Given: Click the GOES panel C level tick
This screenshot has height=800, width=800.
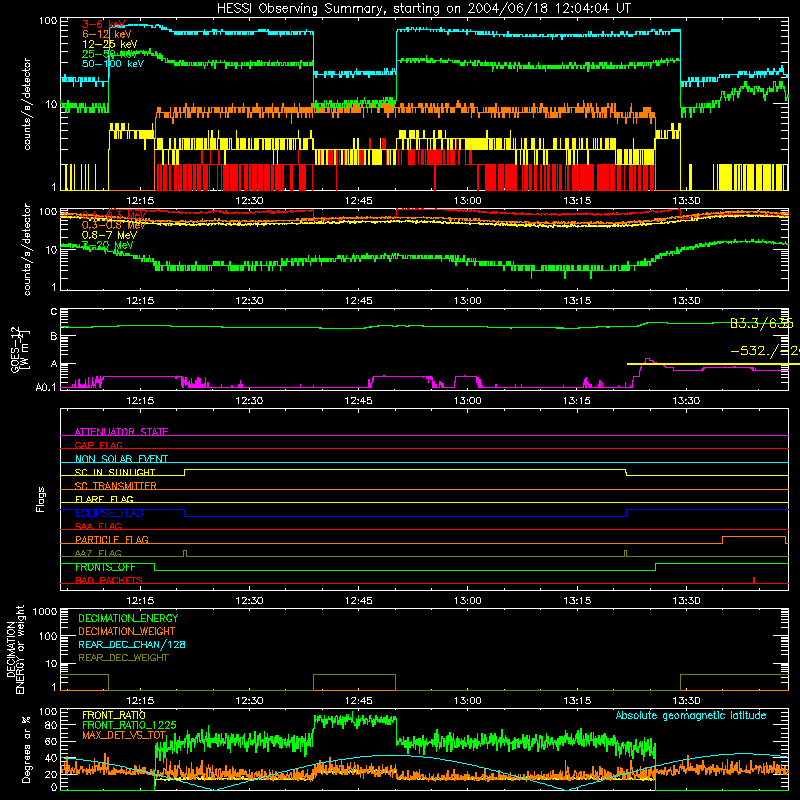Looking at the screenshot, I should pos(54,312).
